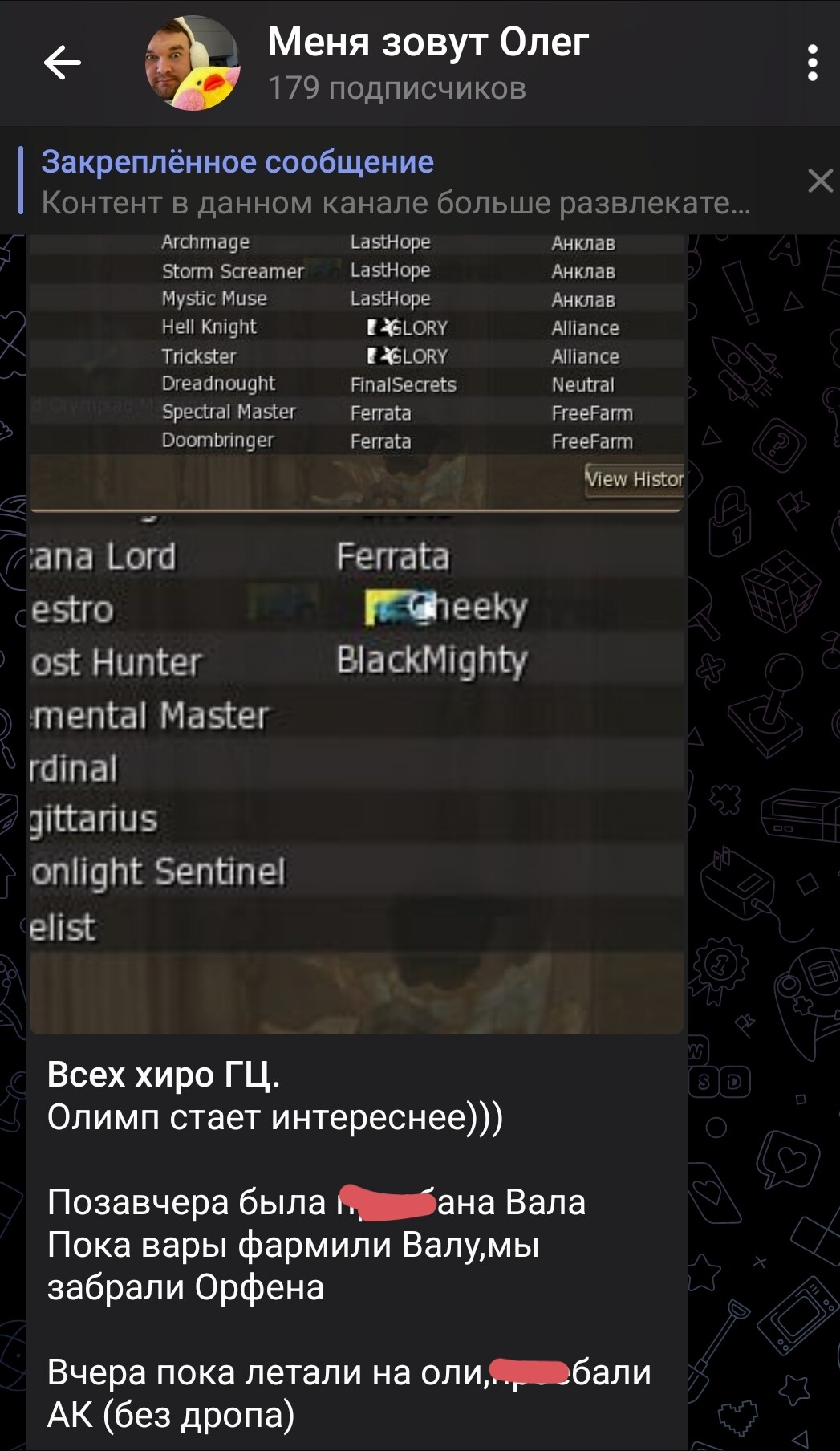Select the Archmage LastHope row

point(356,242)
